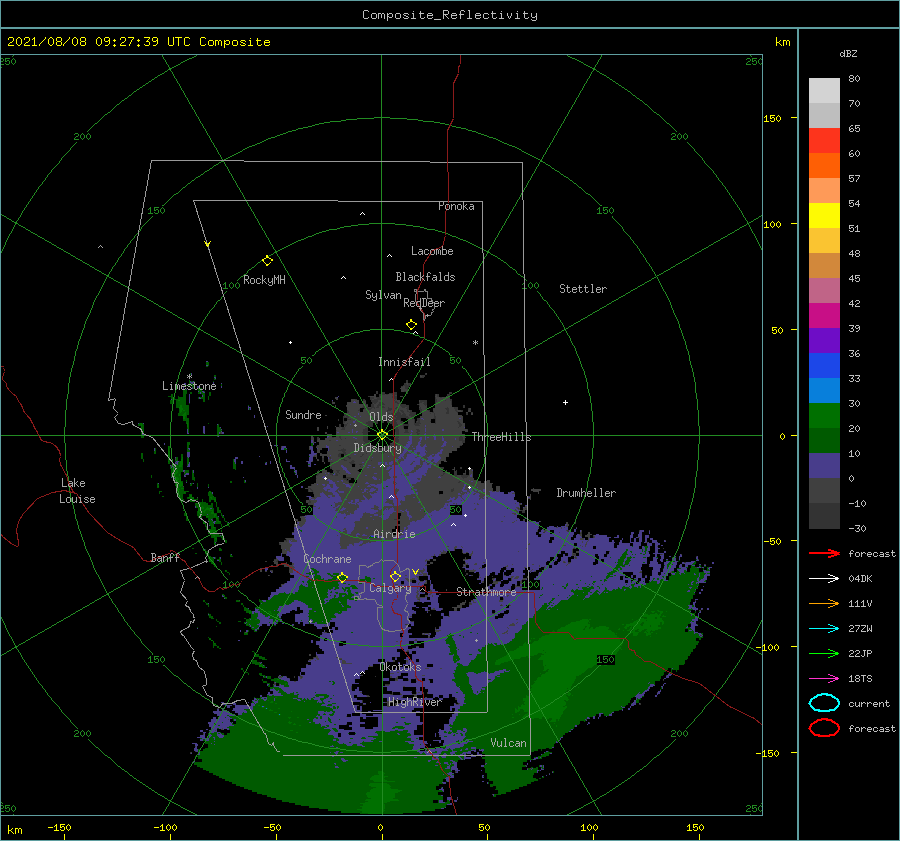Select the Didsbury label
This screenshot has height=841, width=900.
point(378,448)
